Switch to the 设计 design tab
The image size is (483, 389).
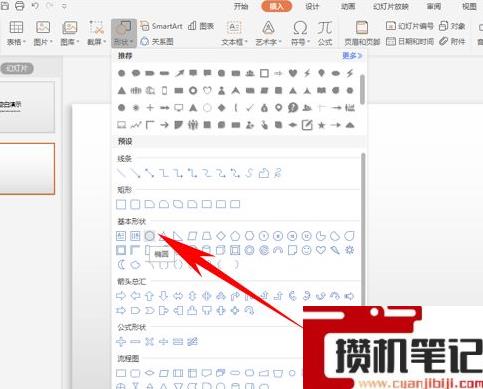click(312, 6)
